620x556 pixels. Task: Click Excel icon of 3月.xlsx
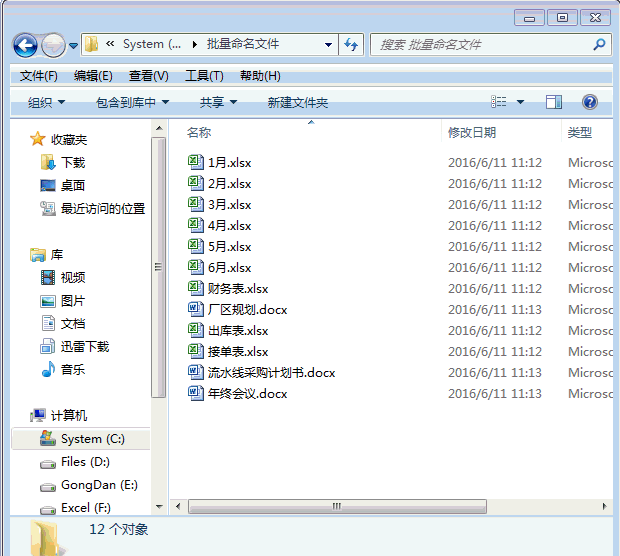195,204
